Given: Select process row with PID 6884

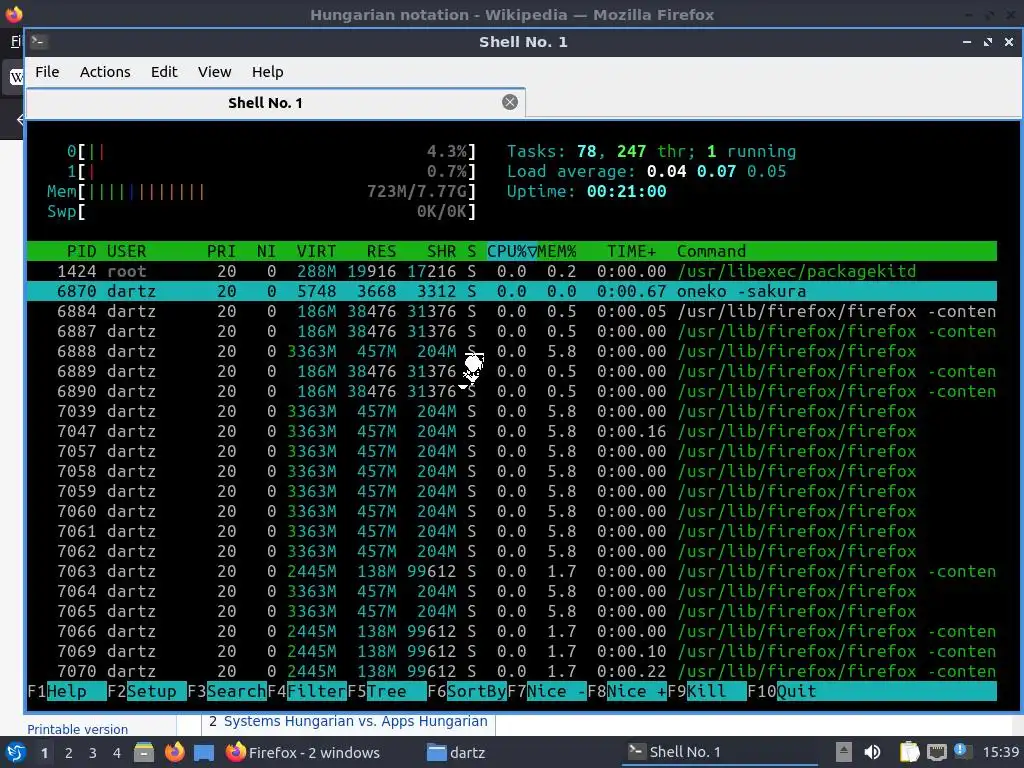Looking at the screenshot, I should tap(512, 312).
